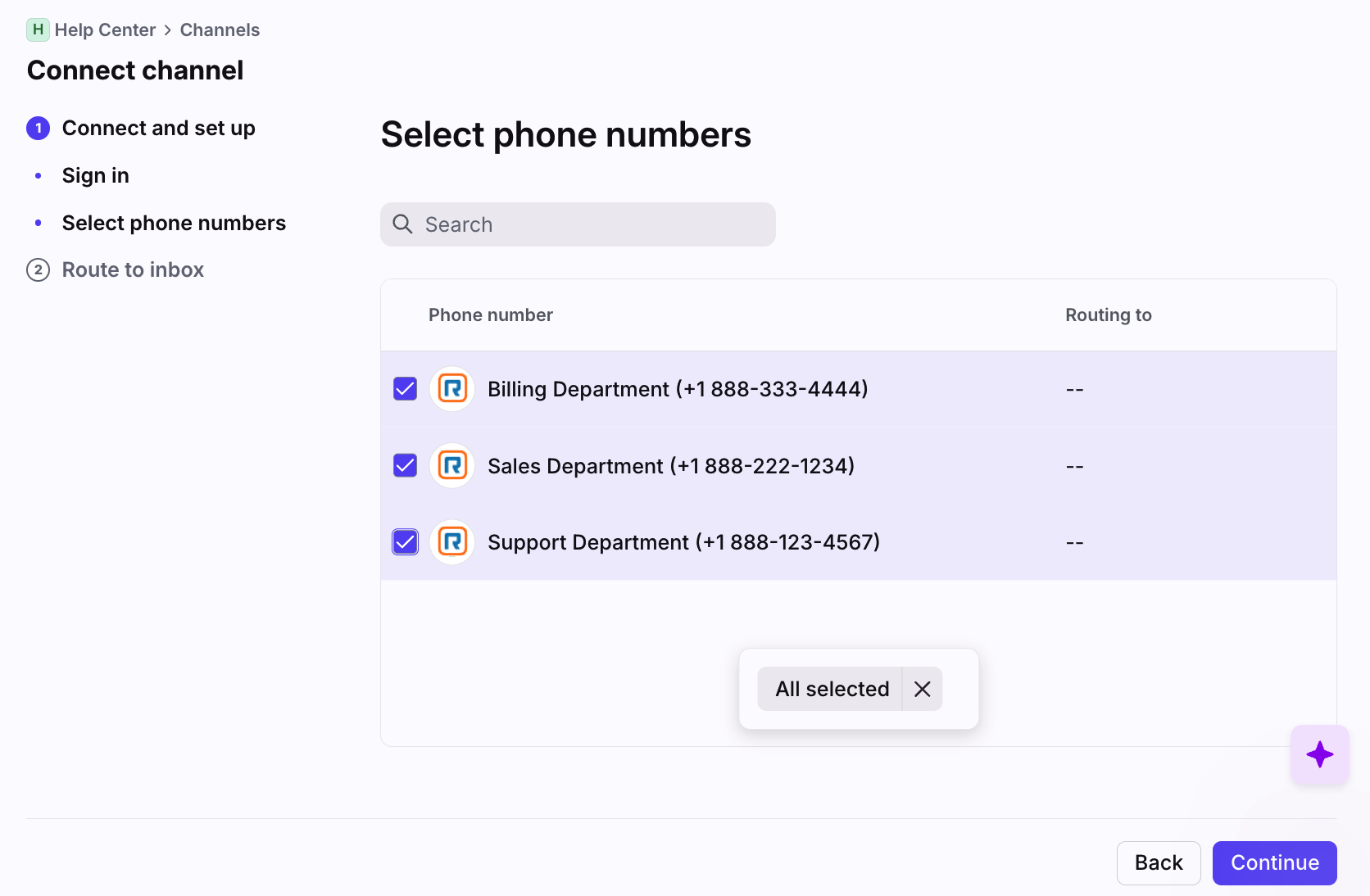Viewport: 1370px width, 896px height.
Task: Clear selection with the X icon
Action: (x=922, y=689)
